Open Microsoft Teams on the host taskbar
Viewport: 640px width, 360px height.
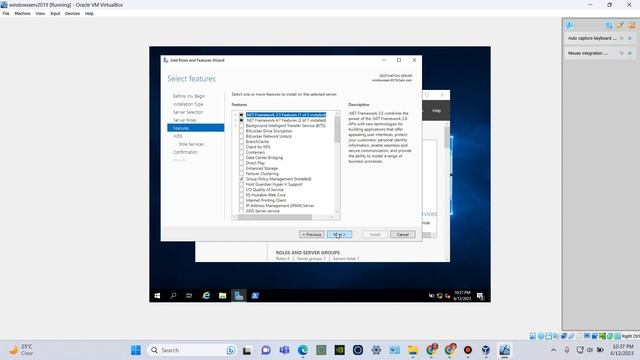[x=284, y=350]
